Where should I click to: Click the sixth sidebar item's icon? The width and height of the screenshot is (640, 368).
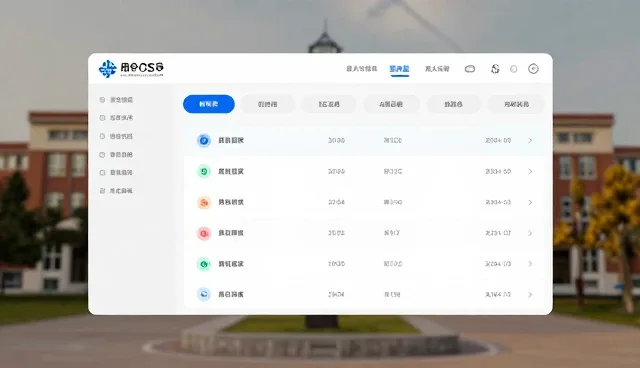pyautogui.click(x=102, y=191)
